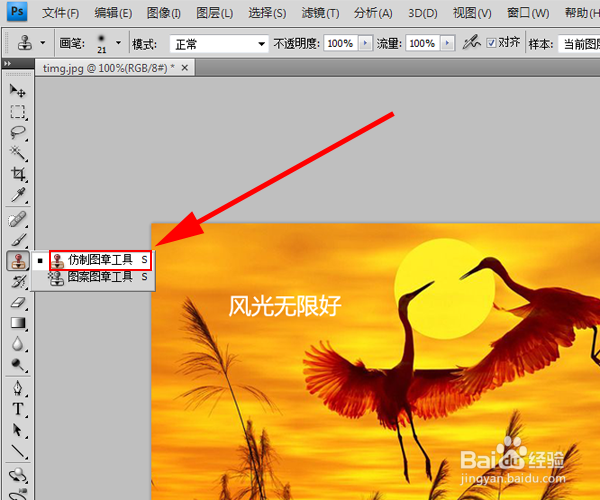Select the Brush tool
The height and width of the screenshot is (500, 600).
pos(17,241)
